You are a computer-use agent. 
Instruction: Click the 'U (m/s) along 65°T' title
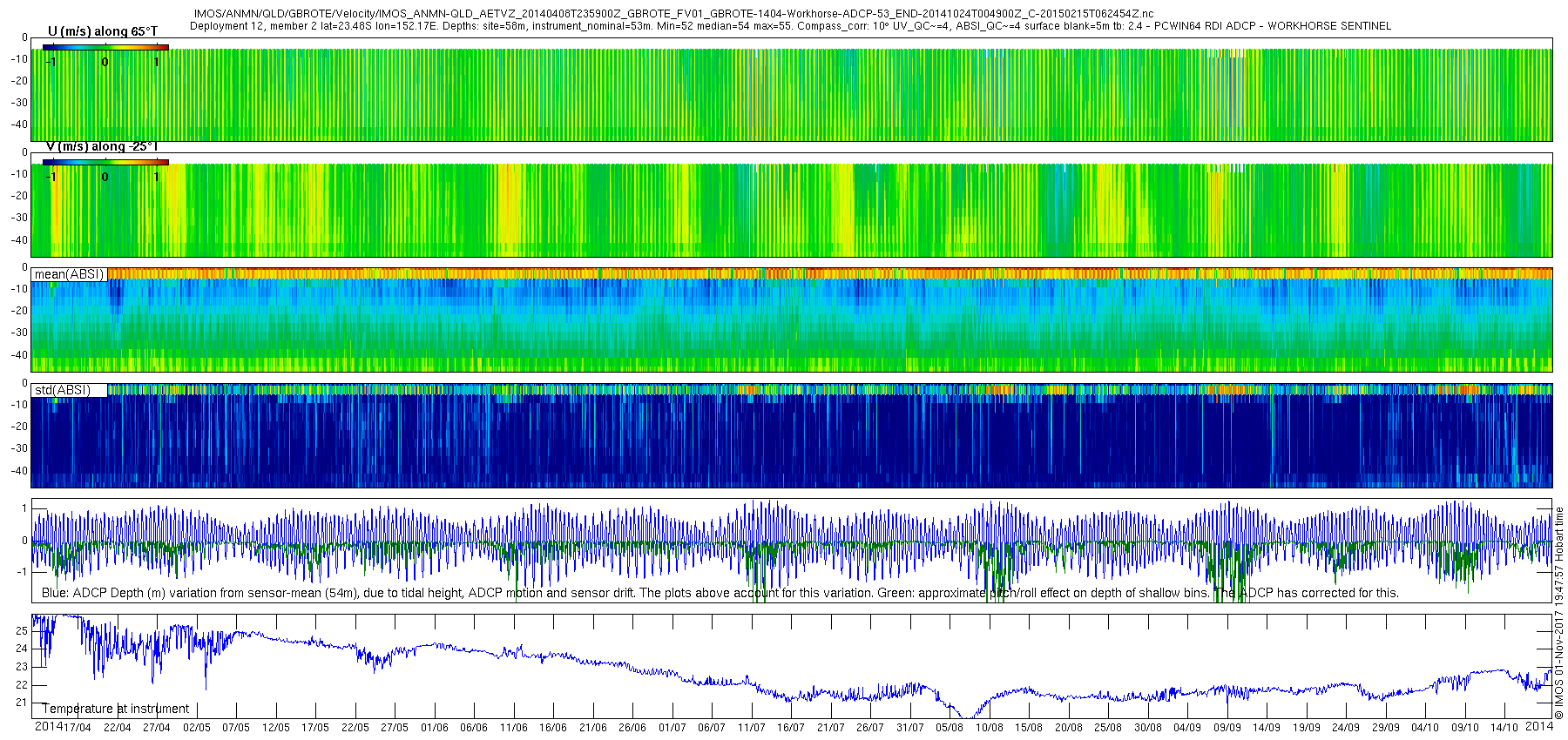[102, 31]
